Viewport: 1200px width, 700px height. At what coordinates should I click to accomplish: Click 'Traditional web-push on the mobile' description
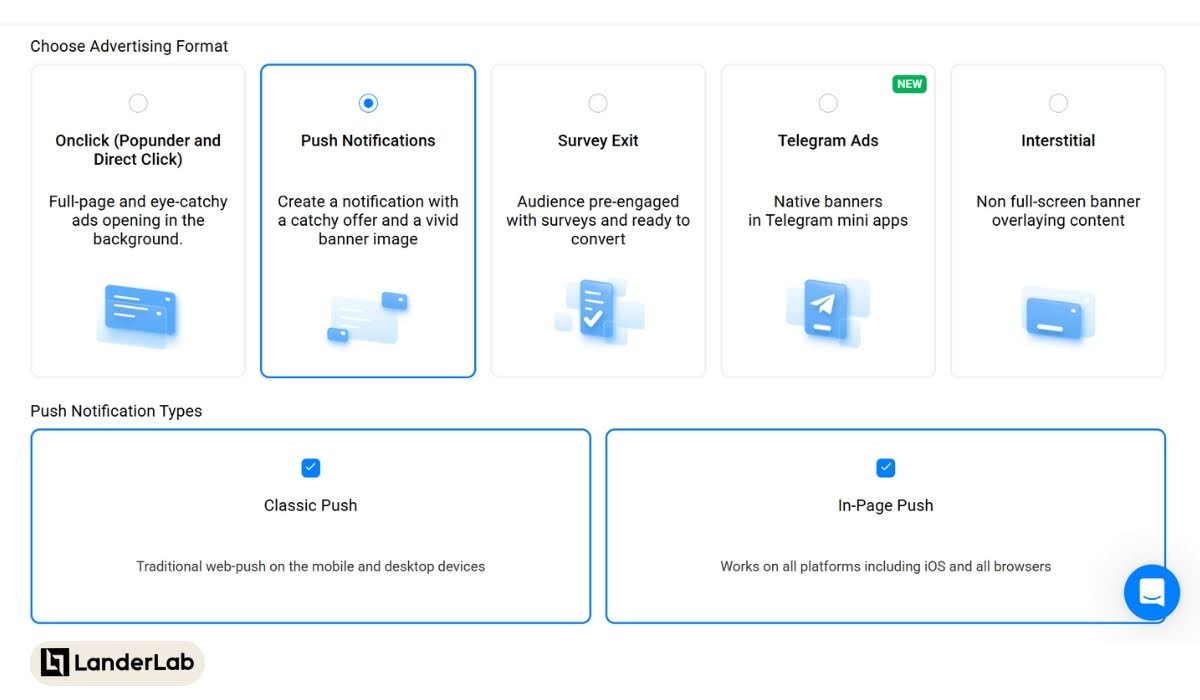(311, 566)
